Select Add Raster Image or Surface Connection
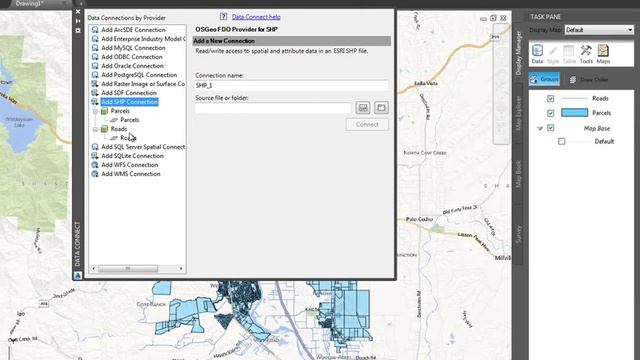640x360 pixels. point(143,84)
